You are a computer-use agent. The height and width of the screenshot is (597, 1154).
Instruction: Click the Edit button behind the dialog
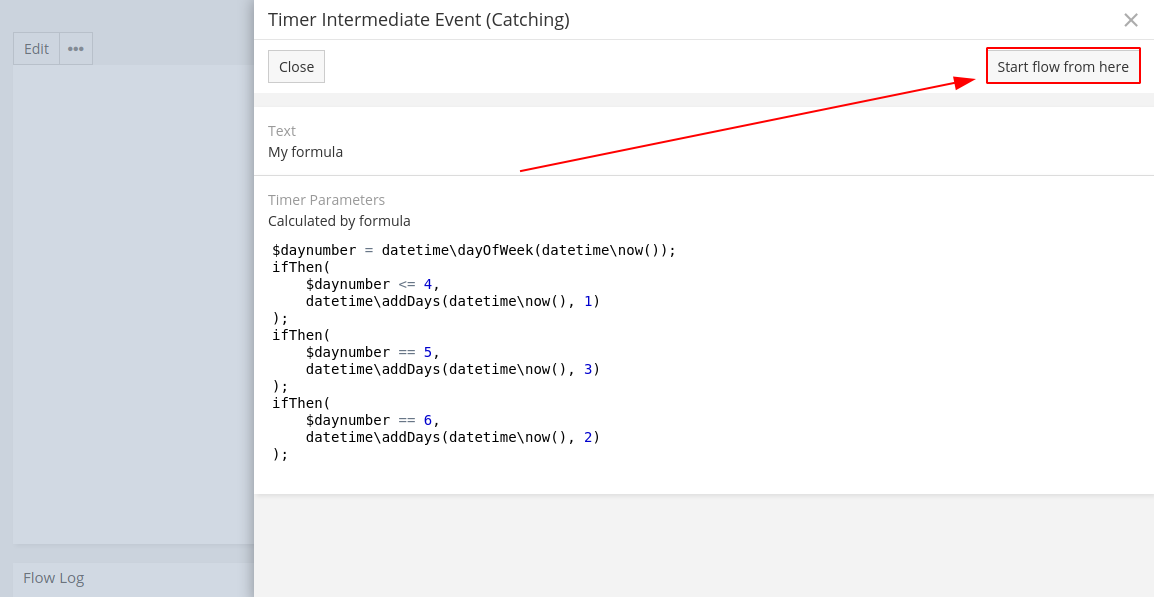tap(36, 49)
